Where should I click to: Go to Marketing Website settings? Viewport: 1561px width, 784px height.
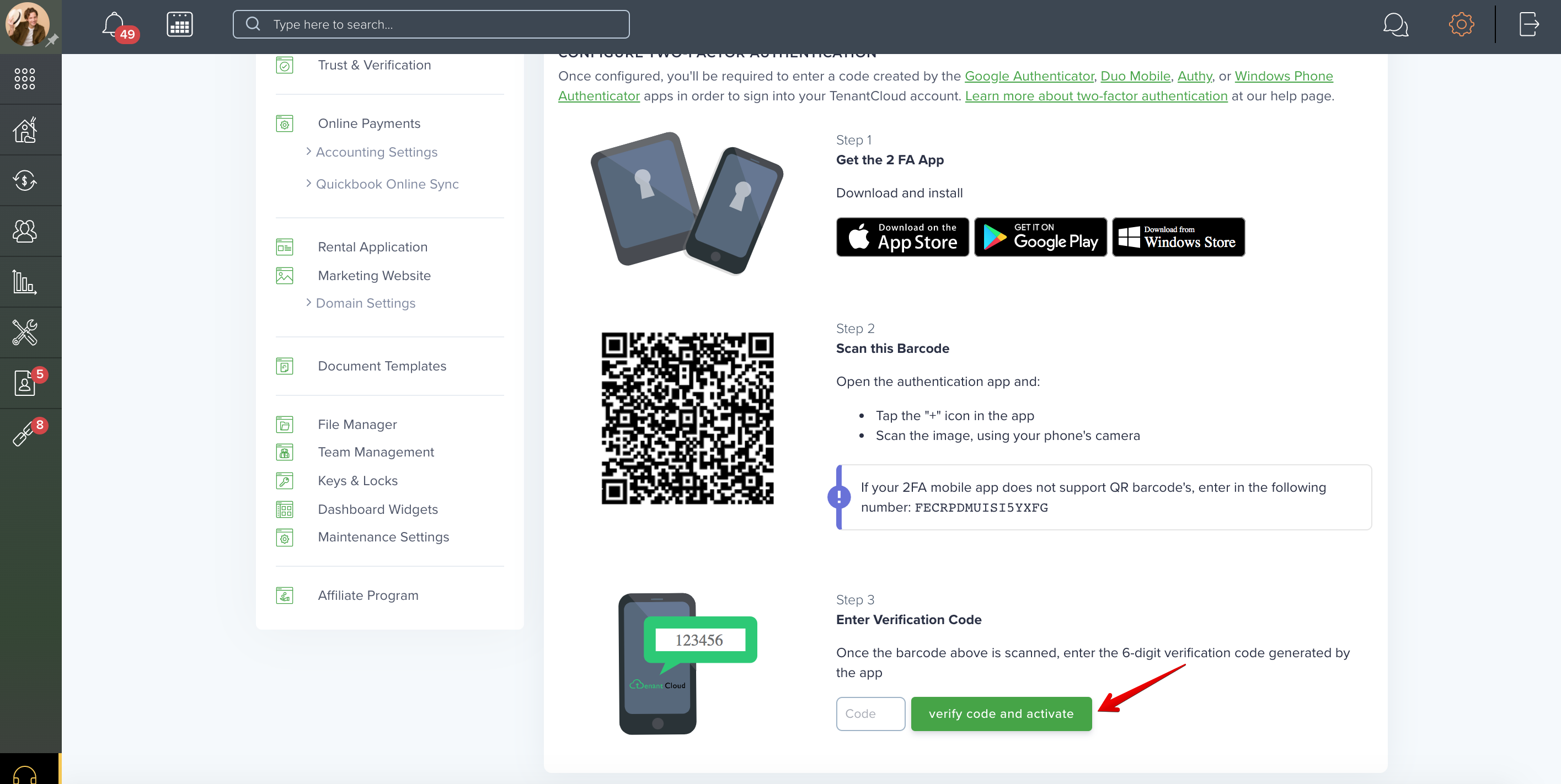(x=374, y=276)
